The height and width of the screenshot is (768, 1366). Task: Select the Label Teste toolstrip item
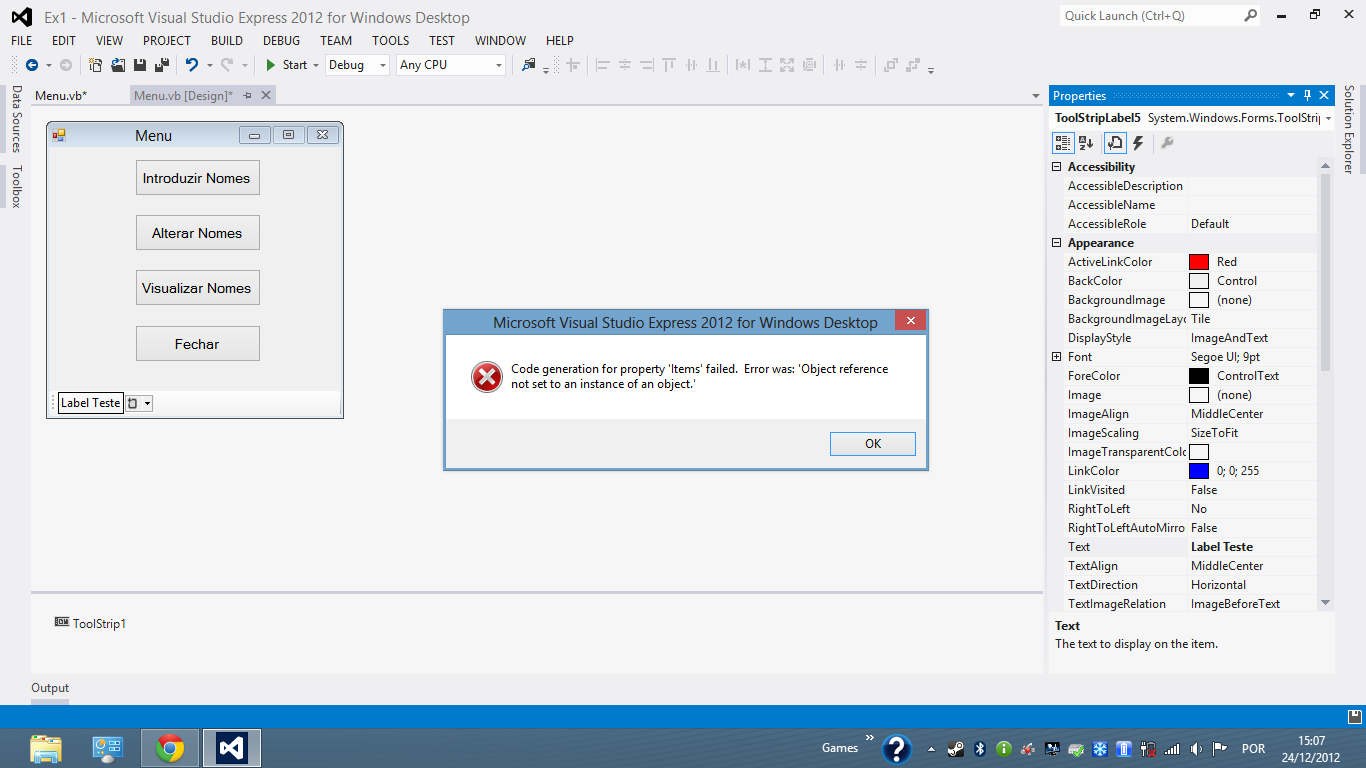tap(91, 403)
